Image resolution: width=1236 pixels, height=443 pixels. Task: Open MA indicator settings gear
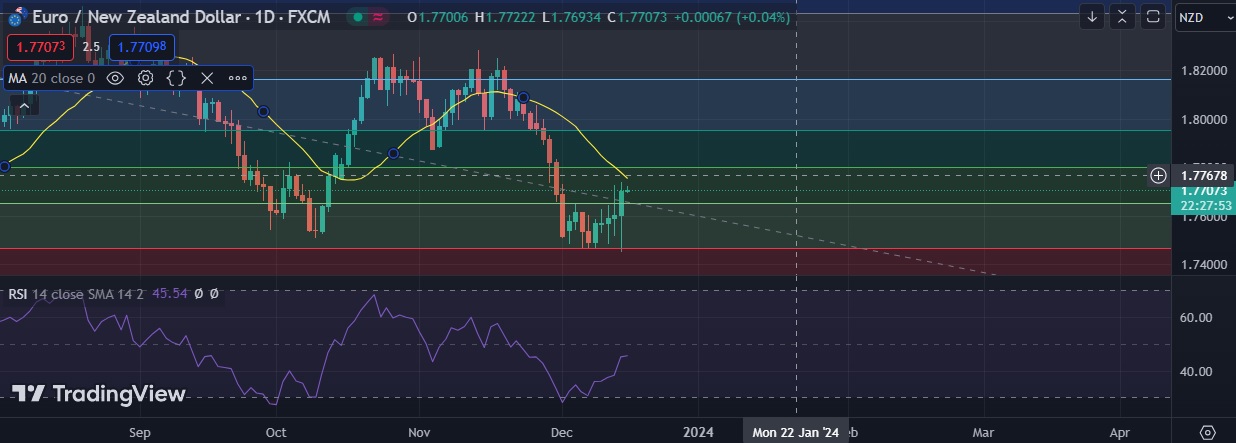click(146, 78)
